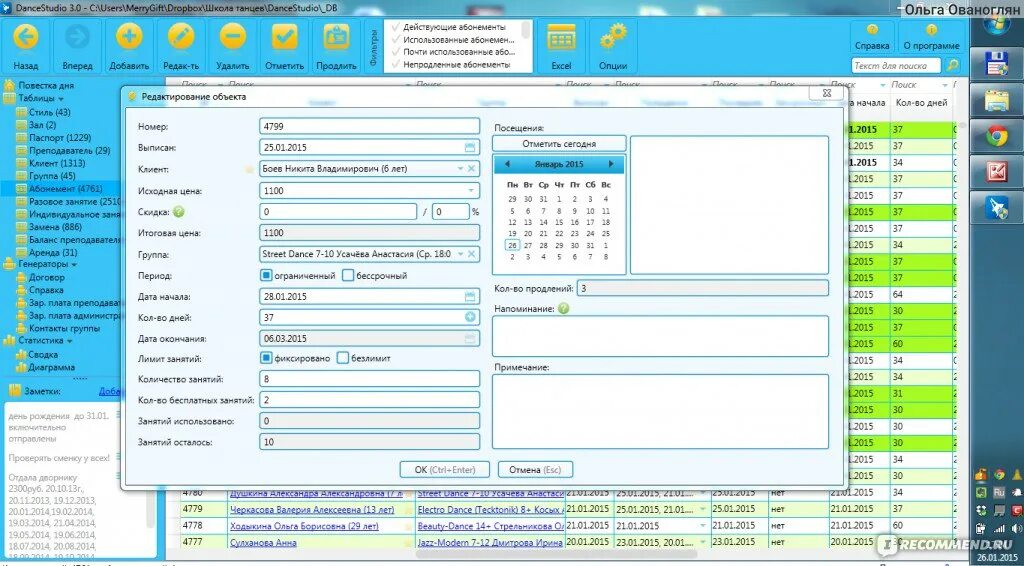Collapse the Статистика tree section
The width and height of the screenshot is (1024, 566).
pos(69,341)
